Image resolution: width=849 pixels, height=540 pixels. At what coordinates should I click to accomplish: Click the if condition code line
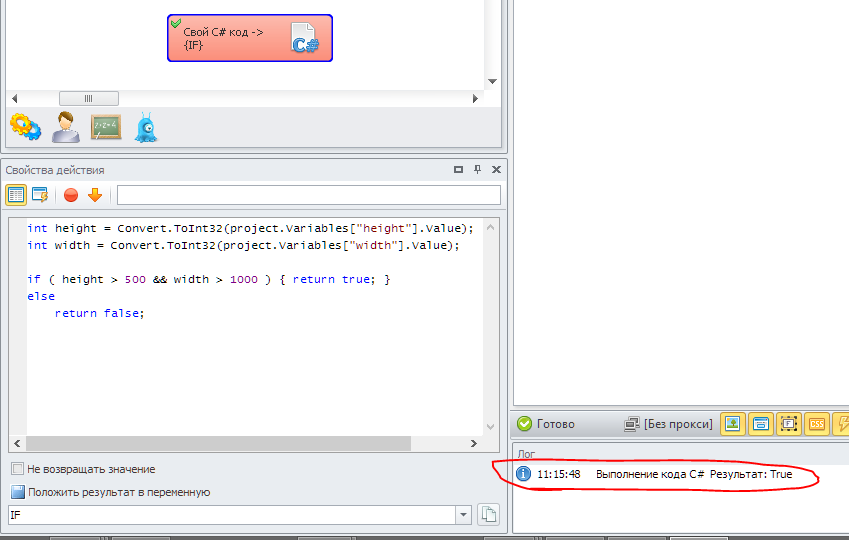coord(208,279)
